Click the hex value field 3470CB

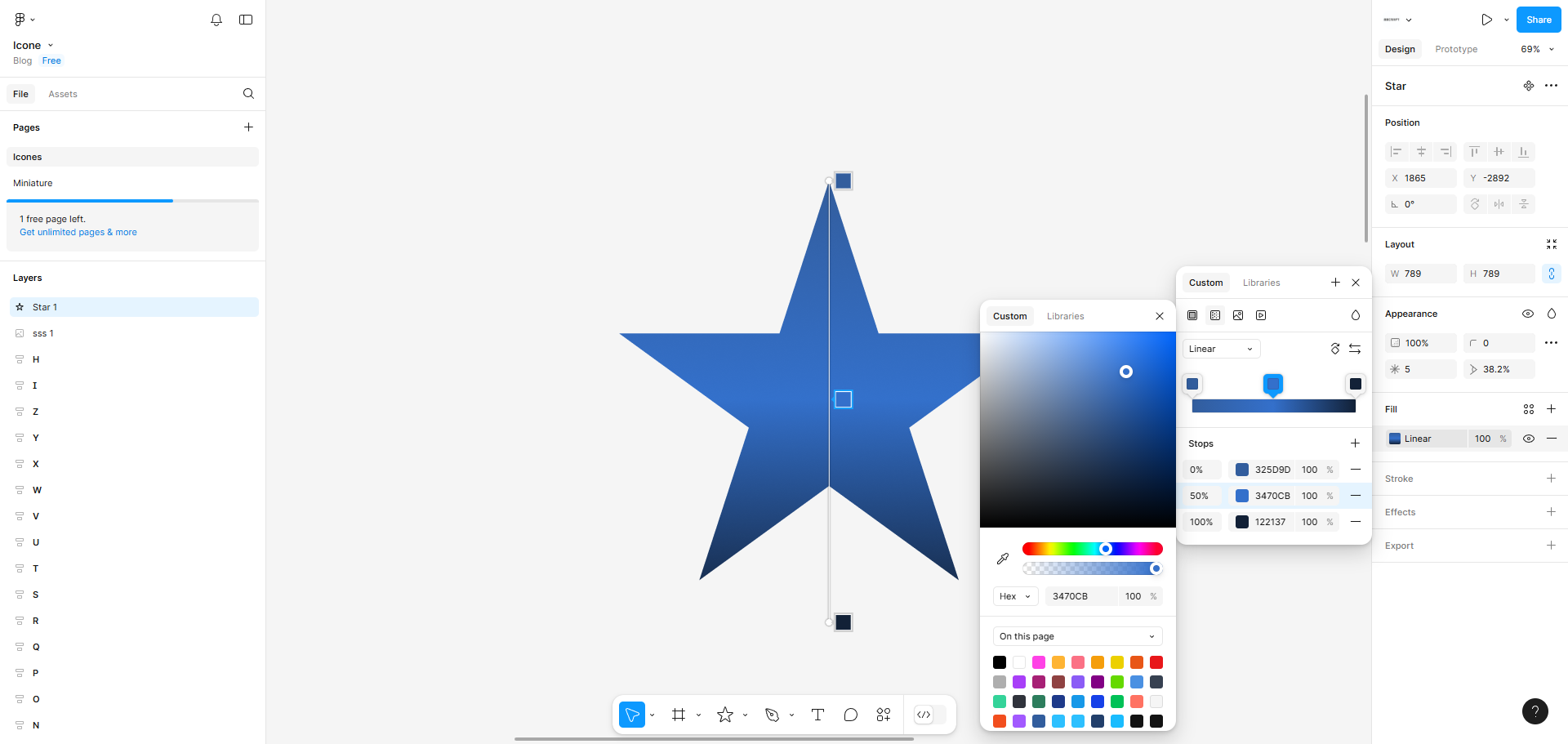[1081, 596]
